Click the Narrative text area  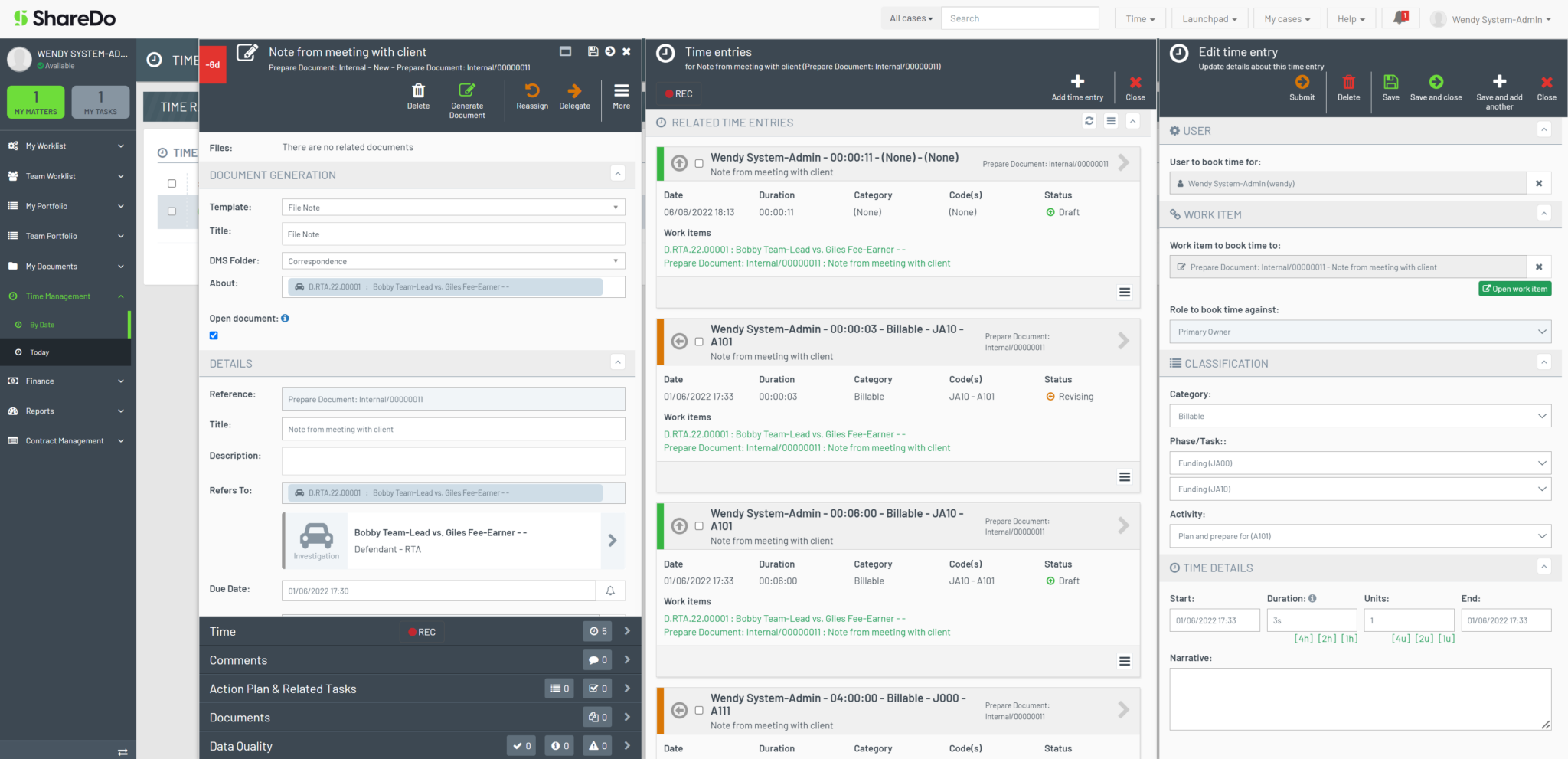pyautogui.click(x=1360, y=698)
